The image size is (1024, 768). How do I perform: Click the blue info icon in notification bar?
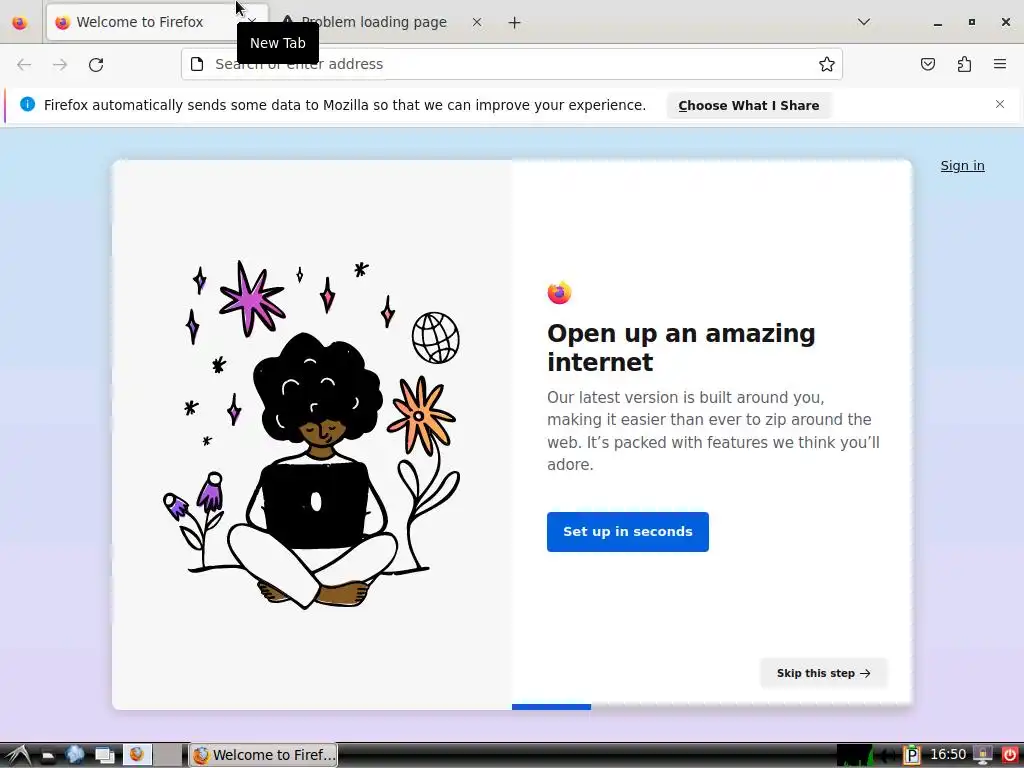(27, 104)
